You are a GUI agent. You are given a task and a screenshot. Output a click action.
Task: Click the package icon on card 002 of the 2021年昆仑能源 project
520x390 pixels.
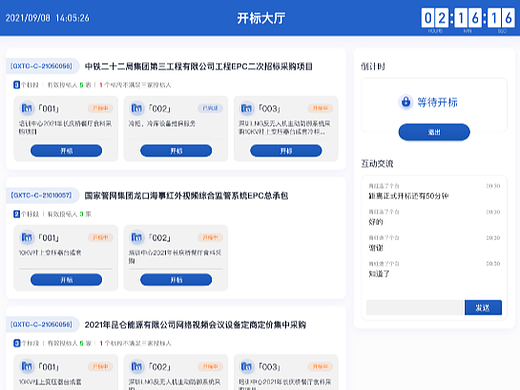tap(137, 366)
